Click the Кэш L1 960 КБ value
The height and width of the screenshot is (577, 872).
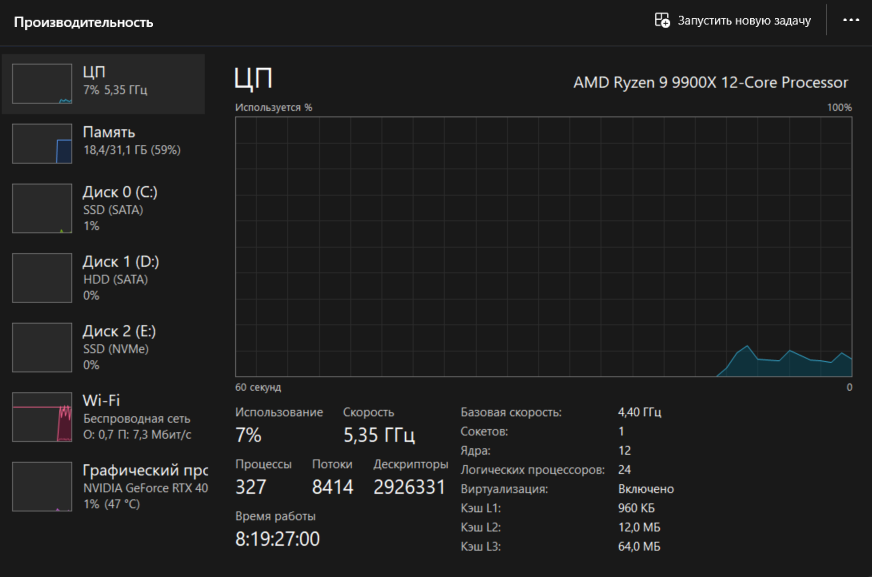(x=636, y=508)
